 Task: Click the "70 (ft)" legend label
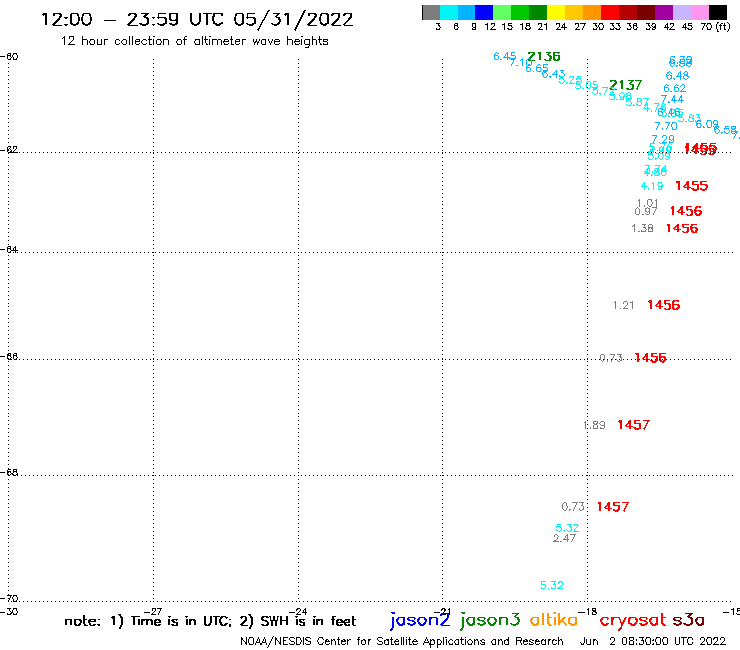tap(715, 27)
